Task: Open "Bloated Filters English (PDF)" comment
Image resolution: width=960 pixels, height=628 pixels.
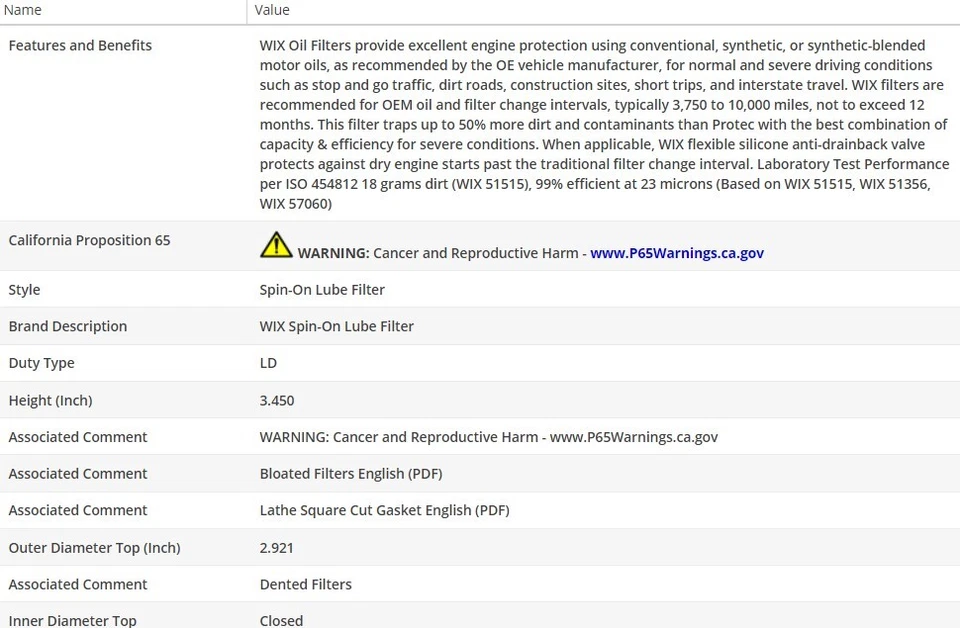Action: pos(350,474)
